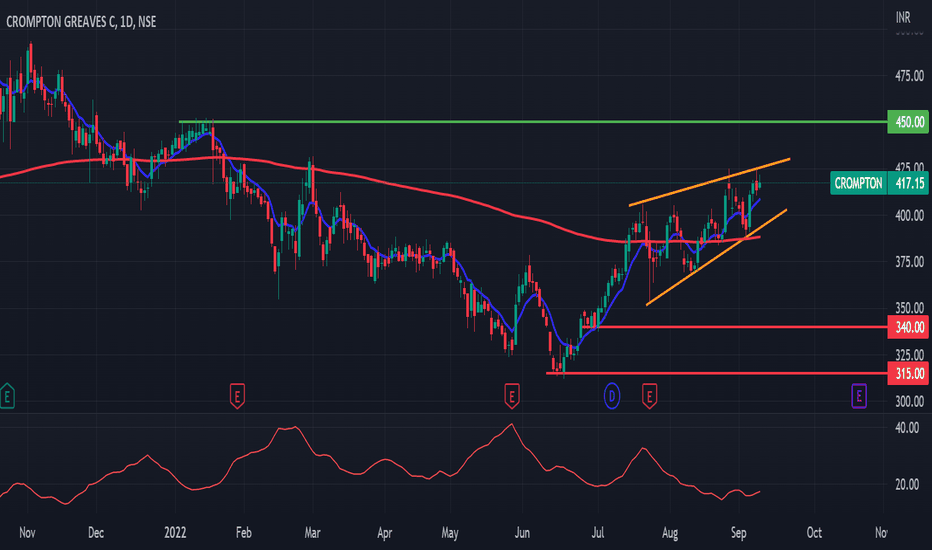Click the 40.00 indicator scale label
932x550 pixels.
tap(907, 428)
